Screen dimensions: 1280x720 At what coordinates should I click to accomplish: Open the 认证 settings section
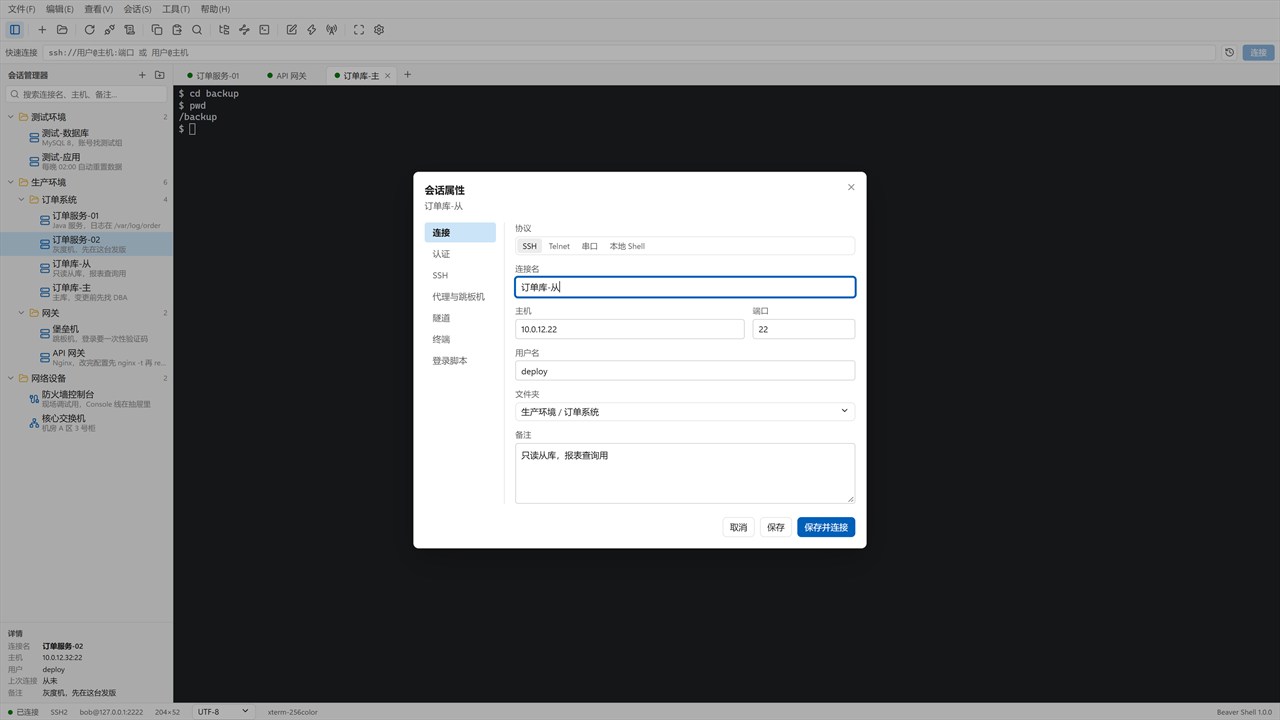[x=460, y=254]
